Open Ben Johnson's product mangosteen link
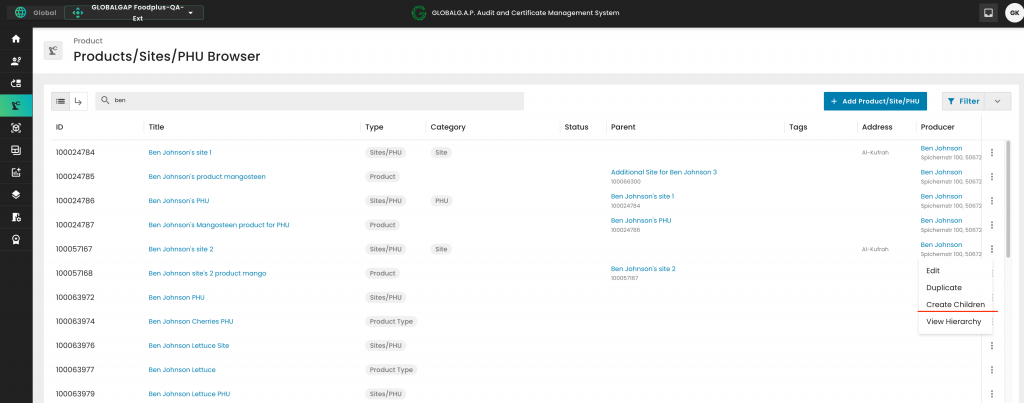The height and width of the screenshot is (403, 1024). [207, 176]
